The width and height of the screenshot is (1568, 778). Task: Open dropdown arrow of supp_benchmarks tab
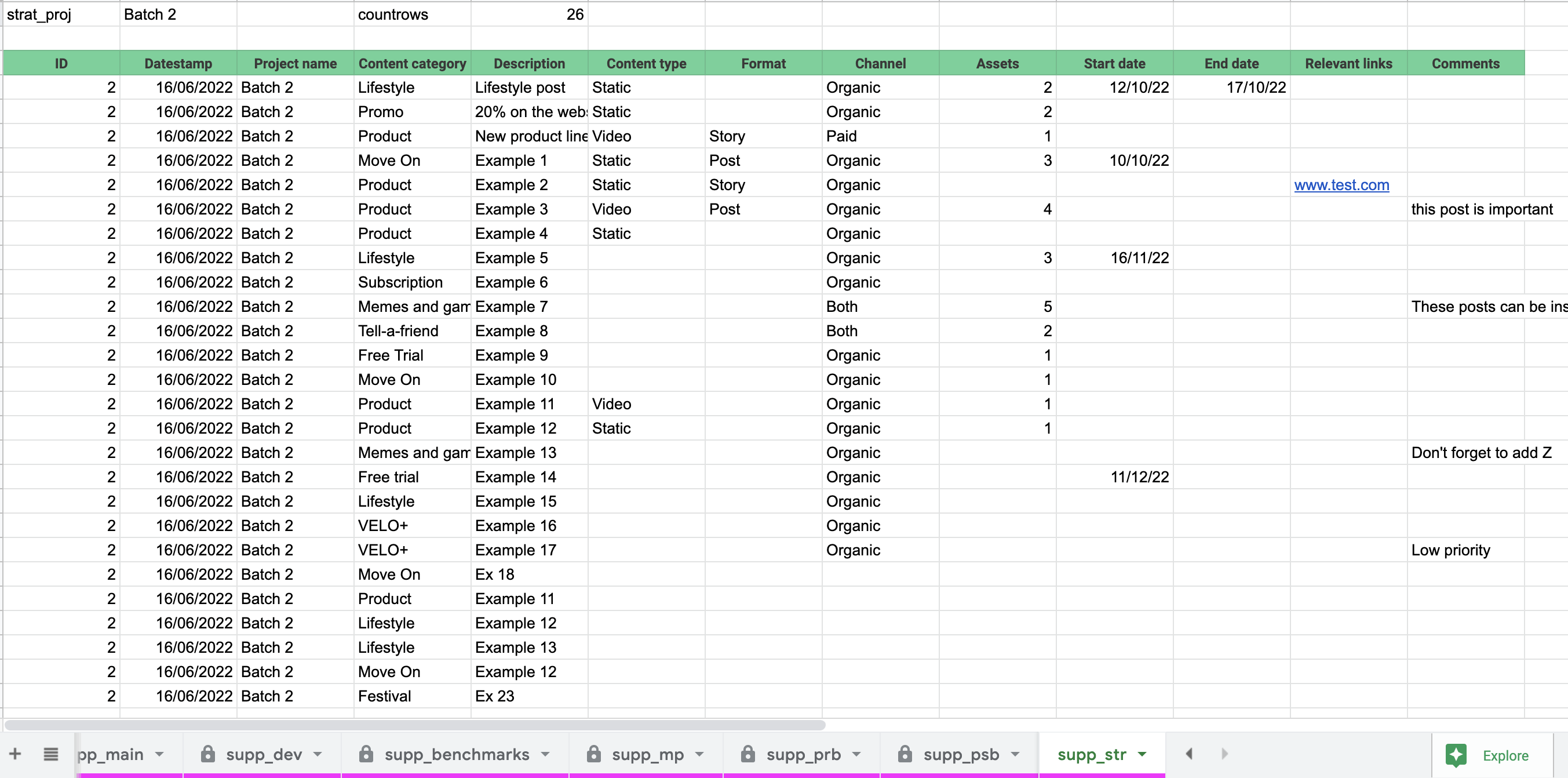click(545, 754)
